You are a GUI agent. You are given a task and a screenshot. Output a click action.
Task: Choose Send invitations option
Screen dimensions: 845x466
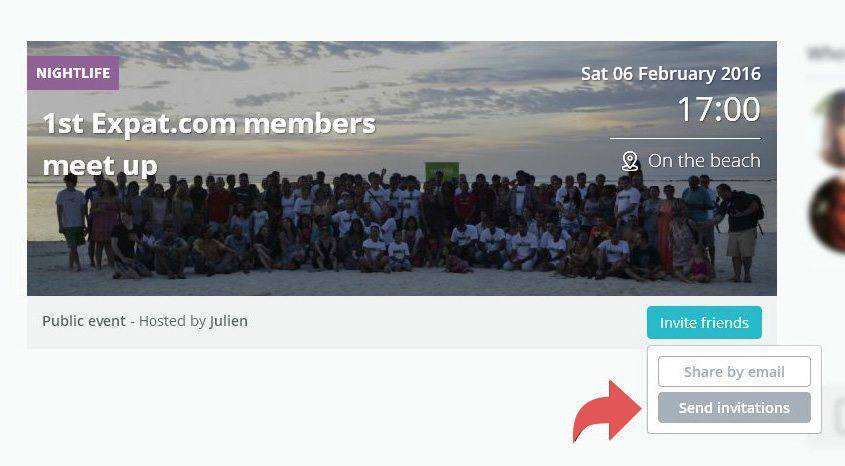coord(734,408)
